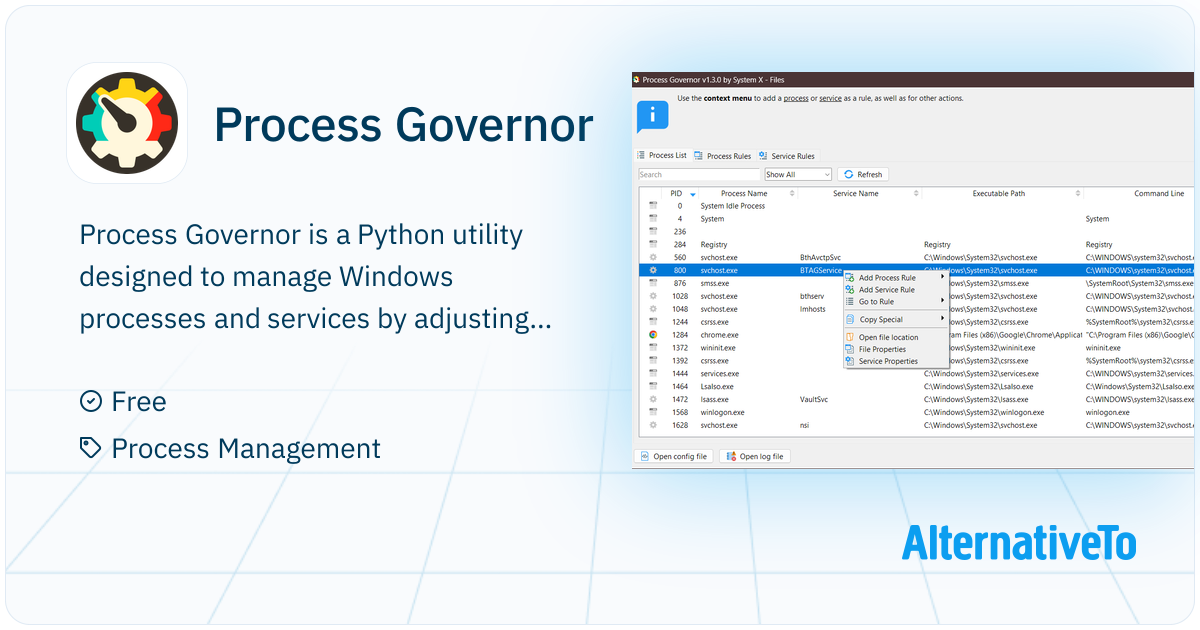This screenshot has width=1200, height=630.
Task: Click icon of PID 4 System row
Action: pyautogui.click(x=652, y=219)
